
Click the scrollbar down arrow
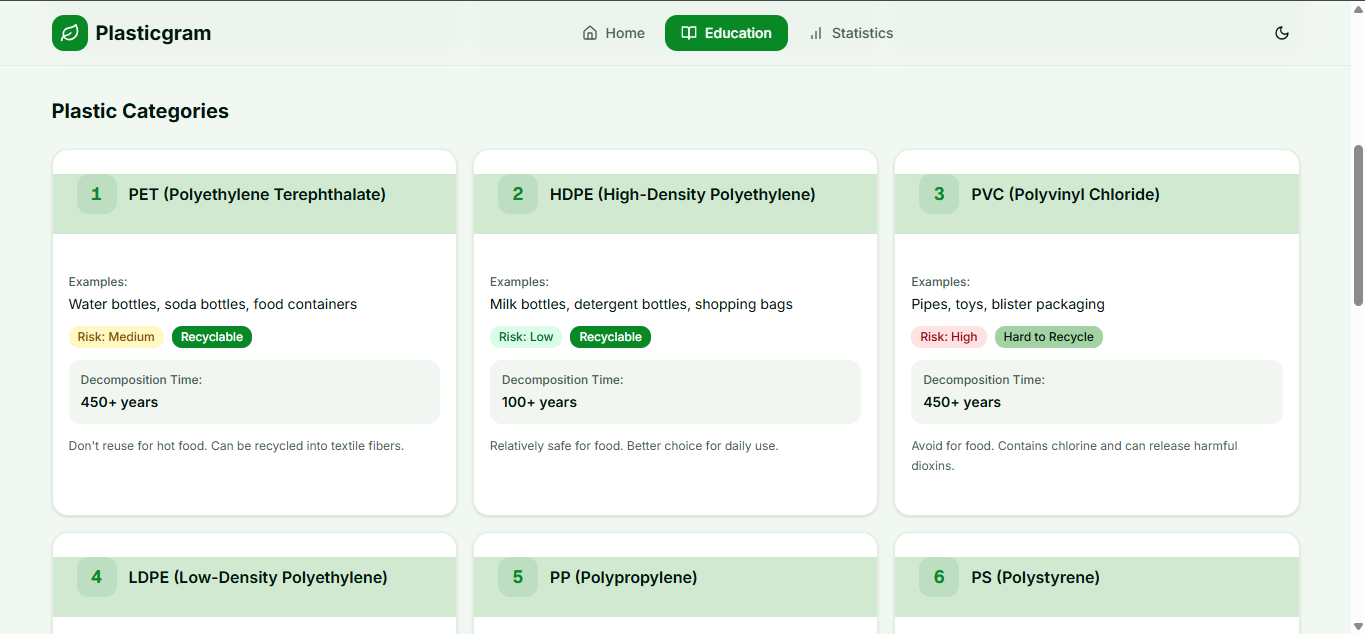[1358, 626]
